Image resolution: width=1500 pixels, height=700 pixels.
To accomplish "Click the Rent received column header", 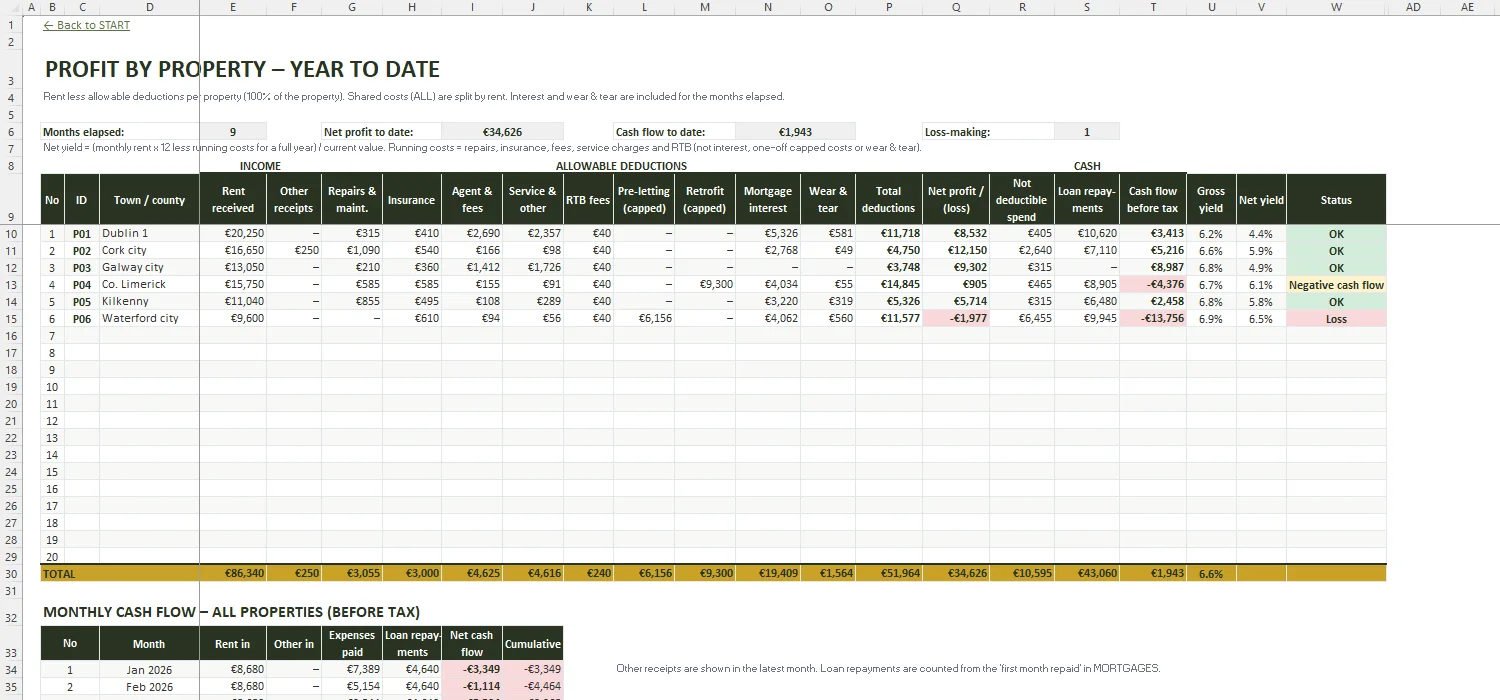I will click(x=233, y=200).
